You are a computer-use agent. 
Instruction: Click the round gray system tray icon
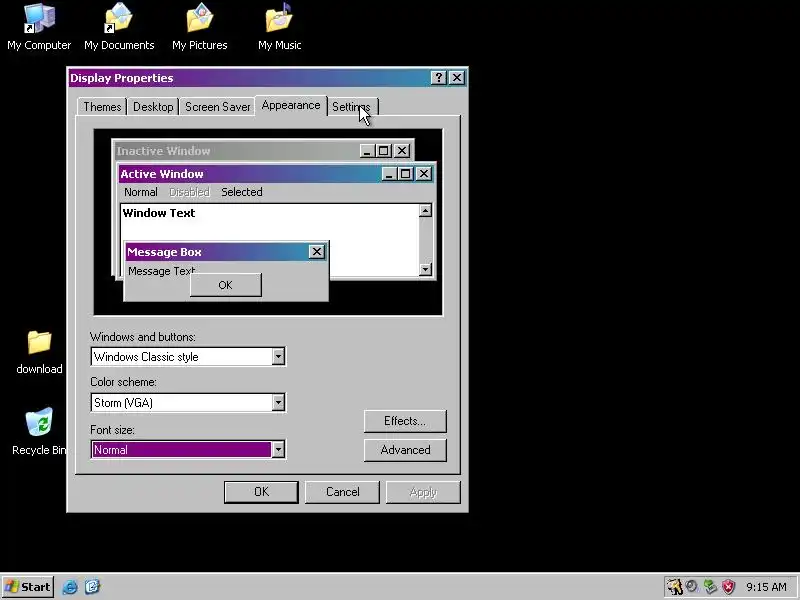(691, 586)
